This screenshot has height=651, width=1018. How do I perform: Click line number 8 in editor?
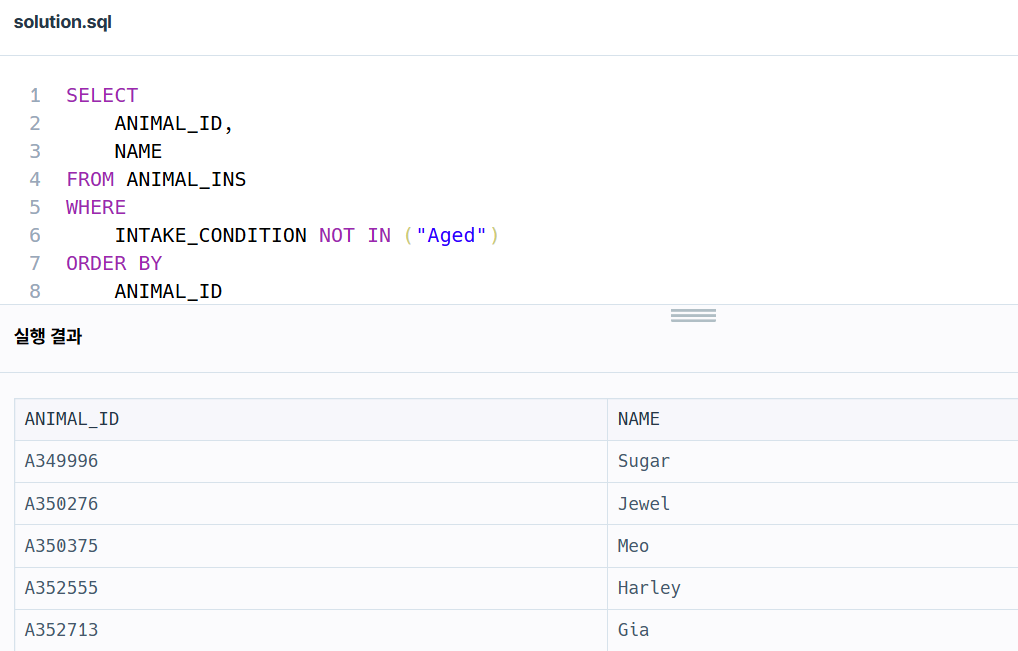click(x=35, y=291)
